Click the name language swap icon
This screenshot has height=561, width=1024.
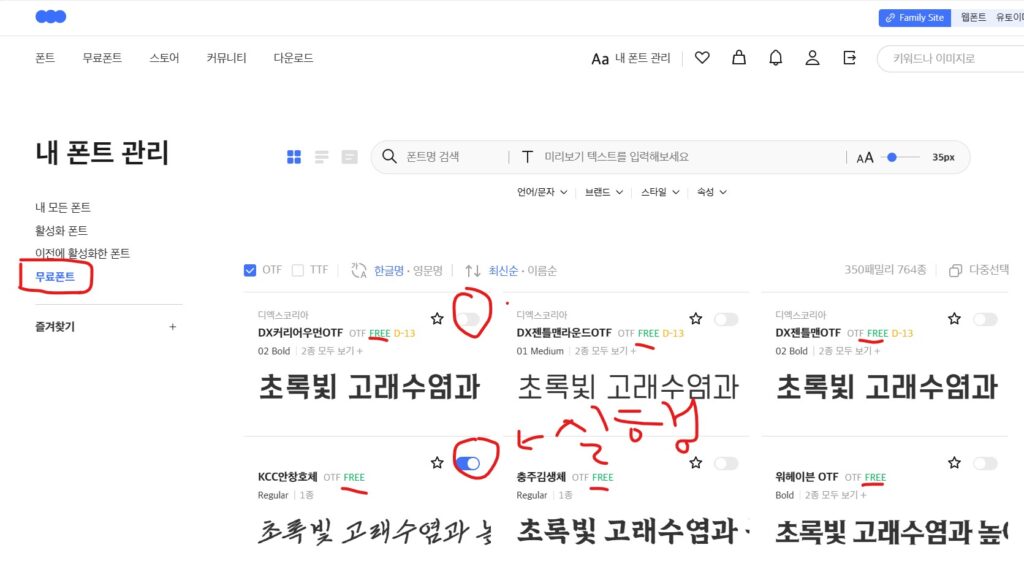[359, 270]
